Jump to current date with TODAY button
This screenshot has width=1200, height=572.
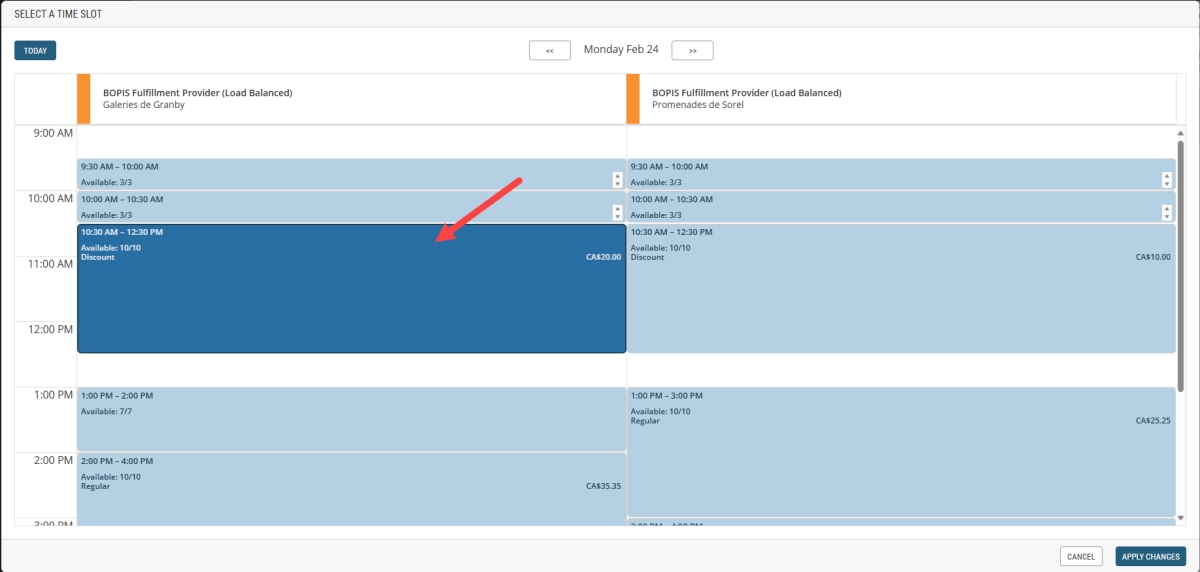(35, 50)
